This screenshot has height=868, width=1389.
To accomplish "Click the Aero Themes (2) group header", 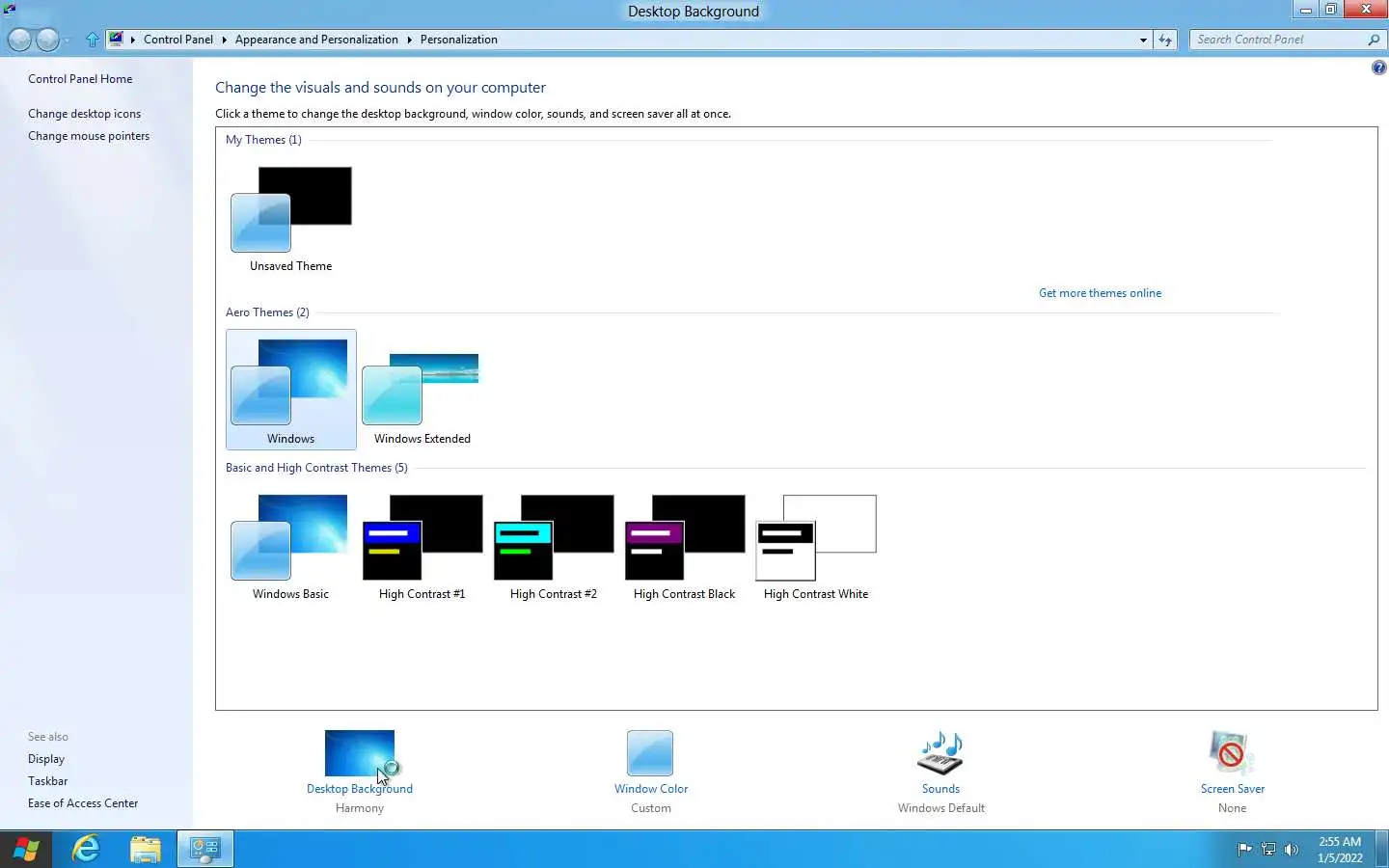I will pos(267,312).
